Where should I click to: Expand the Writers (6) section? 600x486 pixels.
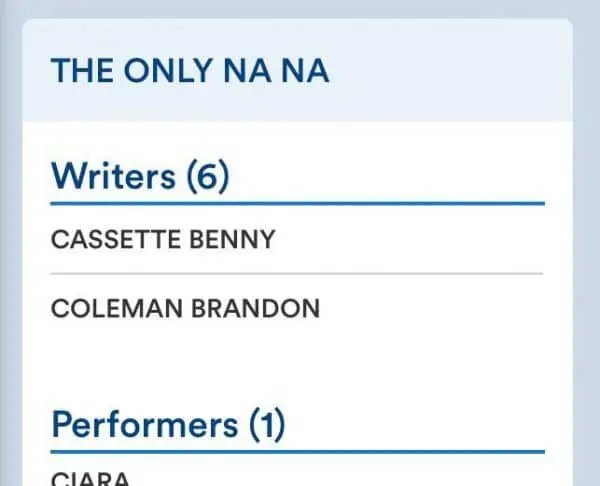click(140, 177)
